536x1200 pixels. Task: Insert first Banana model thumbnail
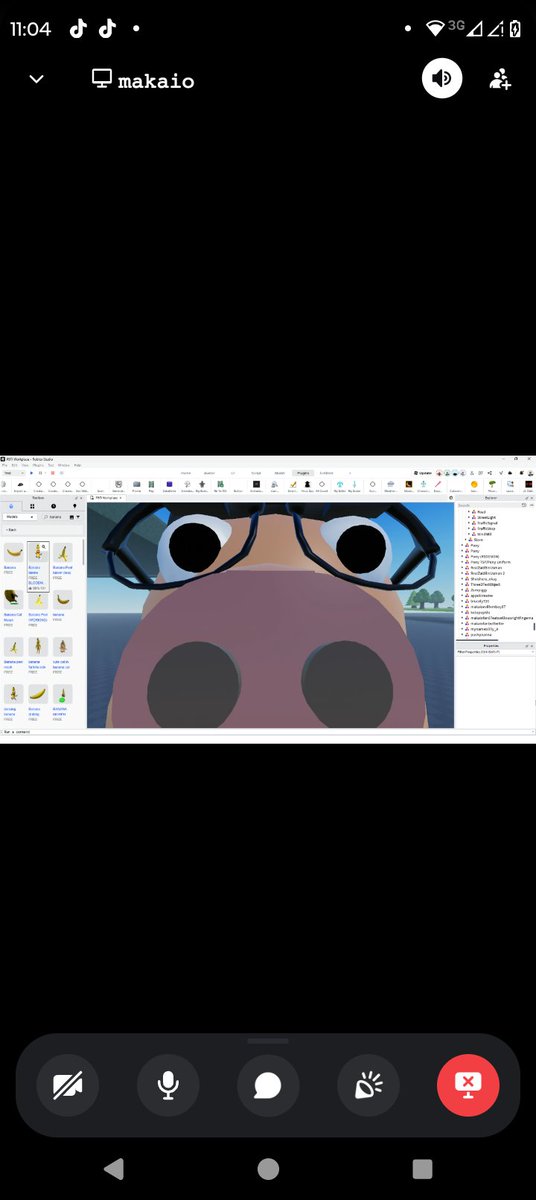[13, 552]
